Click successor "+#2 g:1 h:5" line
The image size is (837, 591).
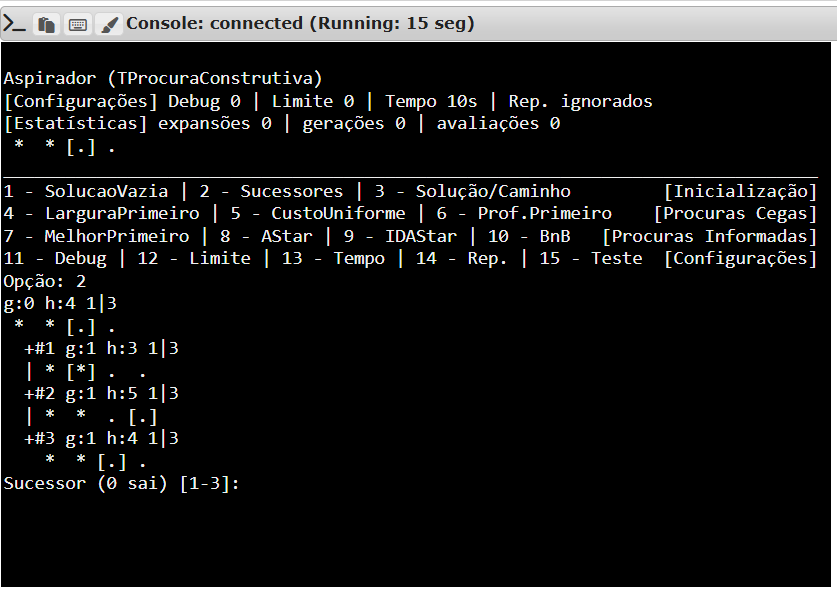tap(102, 394)
